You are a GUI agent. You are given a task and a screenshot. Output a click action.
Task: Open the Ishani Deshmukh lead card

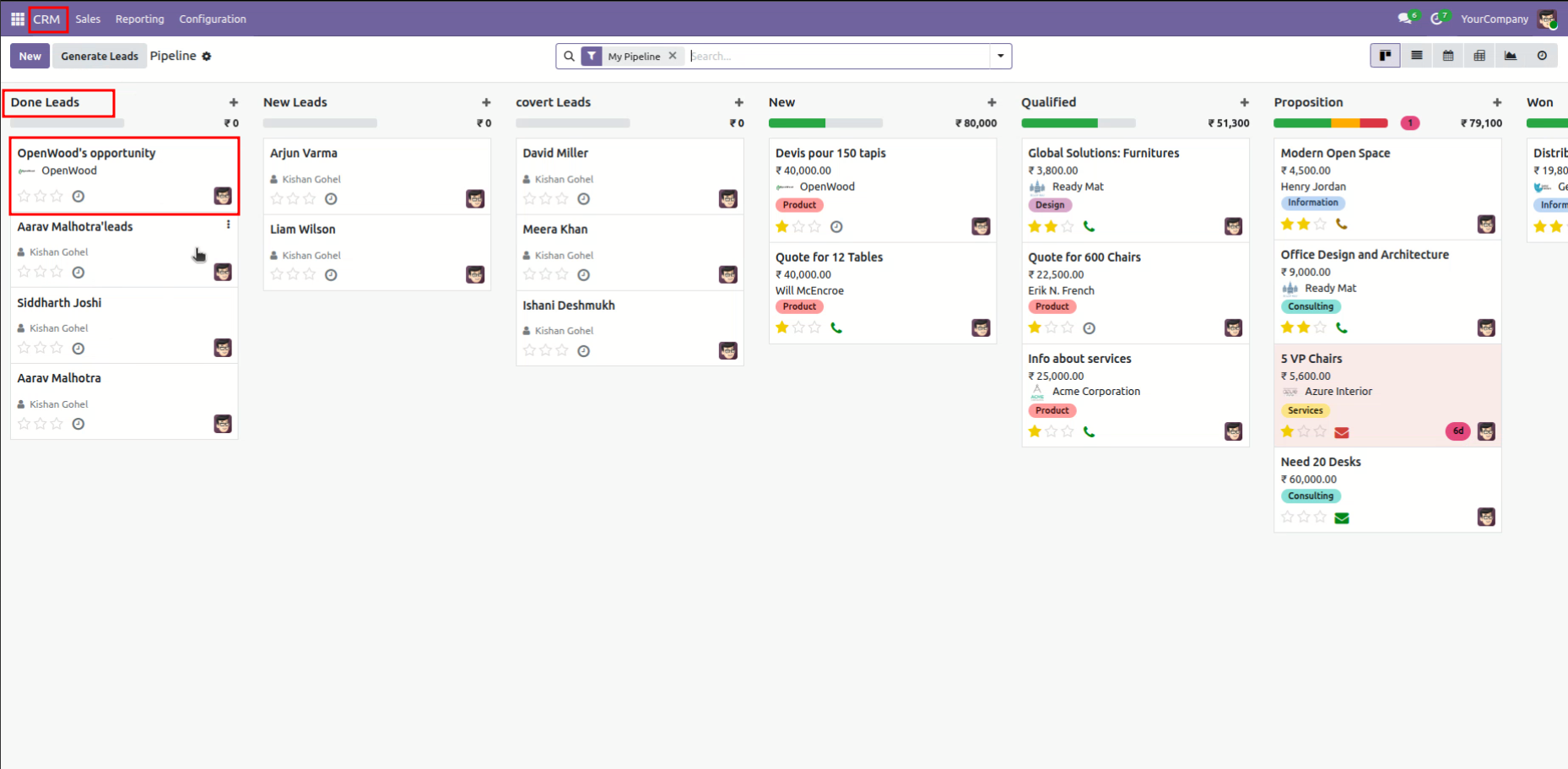(630, 328)
